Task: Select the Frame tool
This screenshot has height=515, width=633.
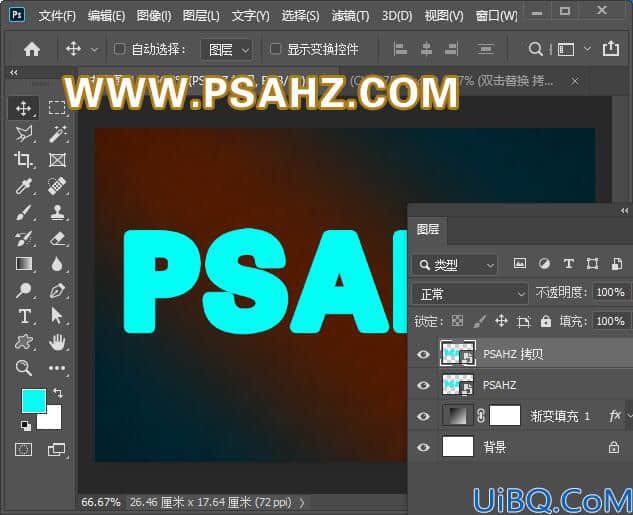Action: 57,160
